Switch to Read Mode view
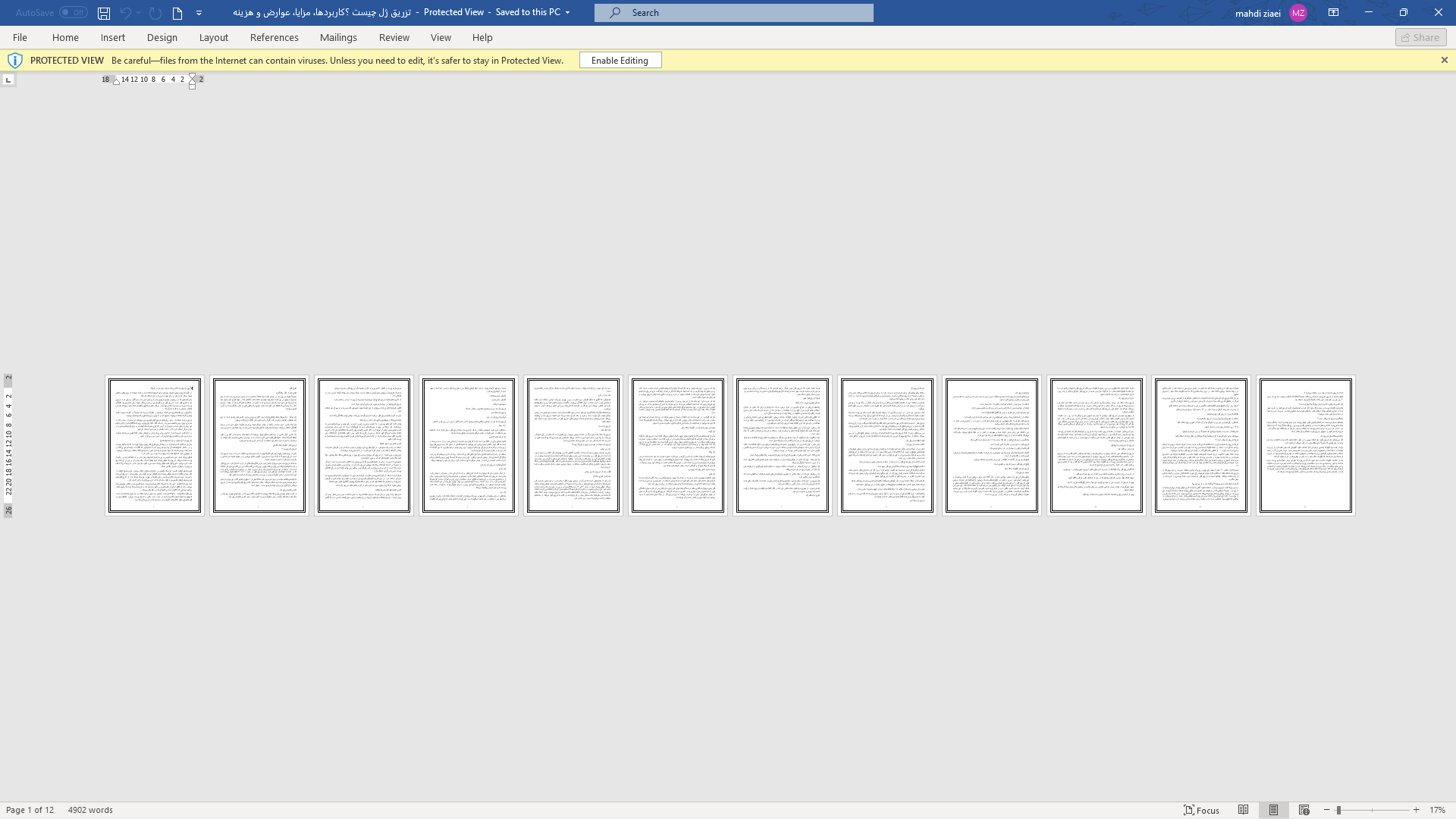1456x819 pixels. coord(1244,810)
